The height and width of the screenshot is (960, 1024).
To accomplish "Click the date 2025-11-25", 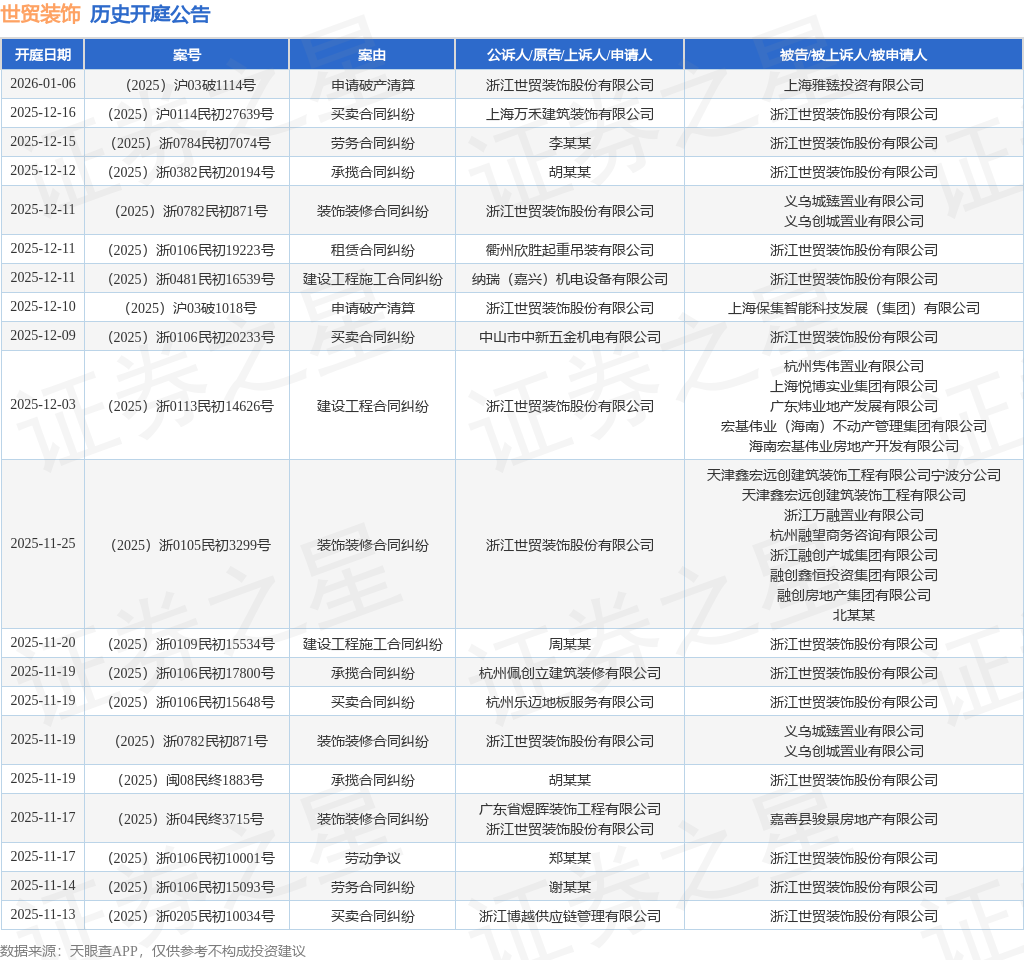I will point(43,543).
